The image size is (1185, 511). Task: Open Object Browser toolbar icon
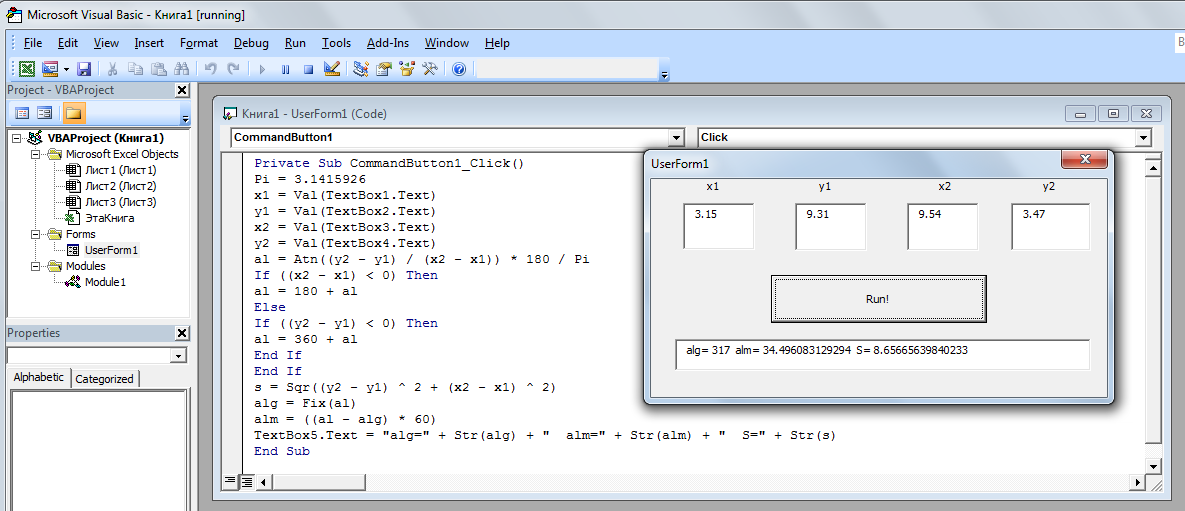point(407,70)
